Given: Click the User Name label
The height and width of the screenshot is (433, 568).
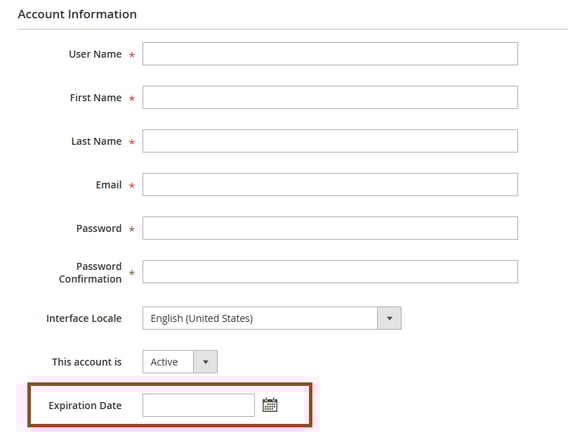Looking at the screenshot, I should click(x=95, y=54).
